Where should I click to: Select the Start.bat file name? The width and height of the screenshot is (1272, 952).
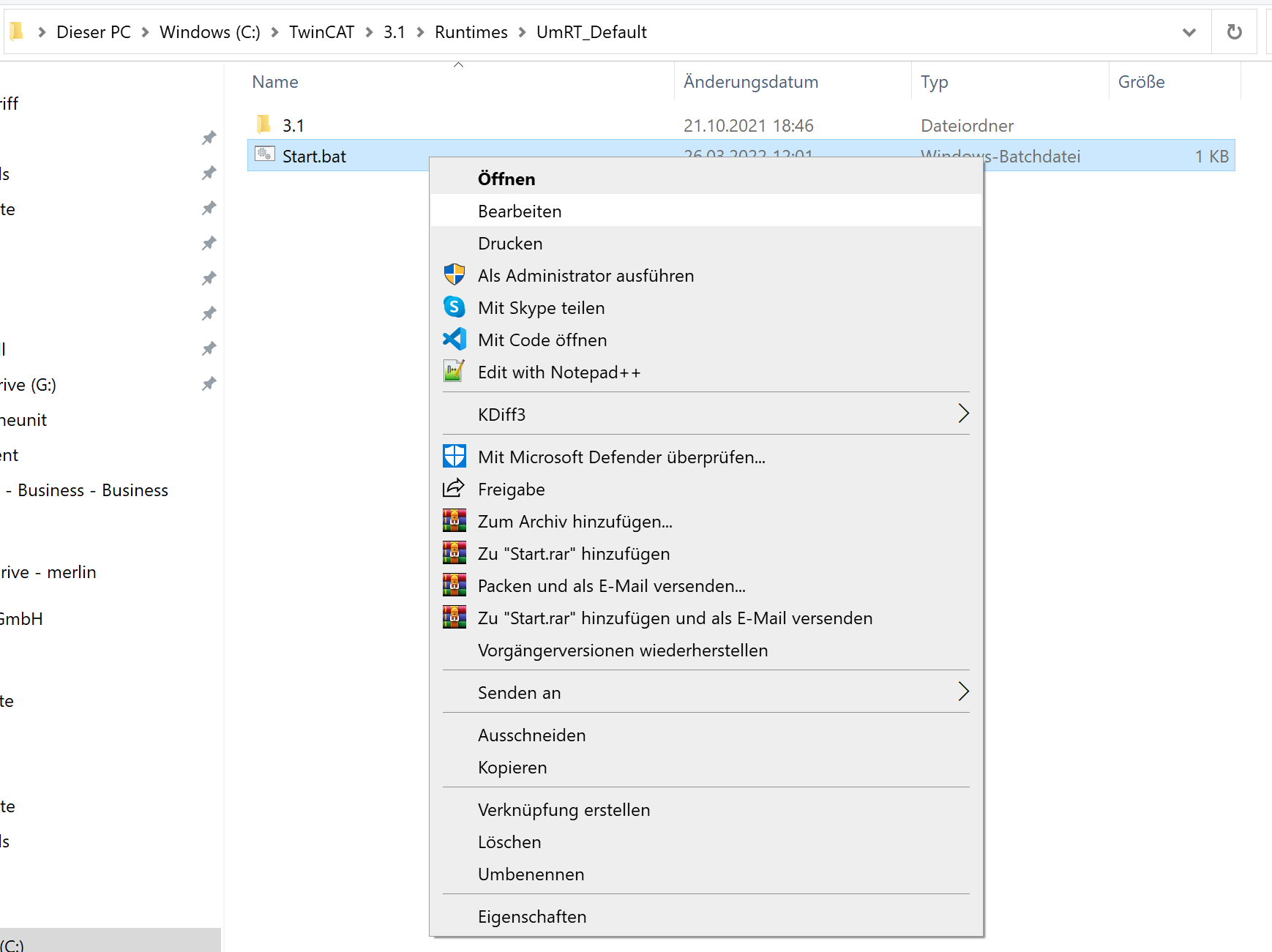[315, 156]
